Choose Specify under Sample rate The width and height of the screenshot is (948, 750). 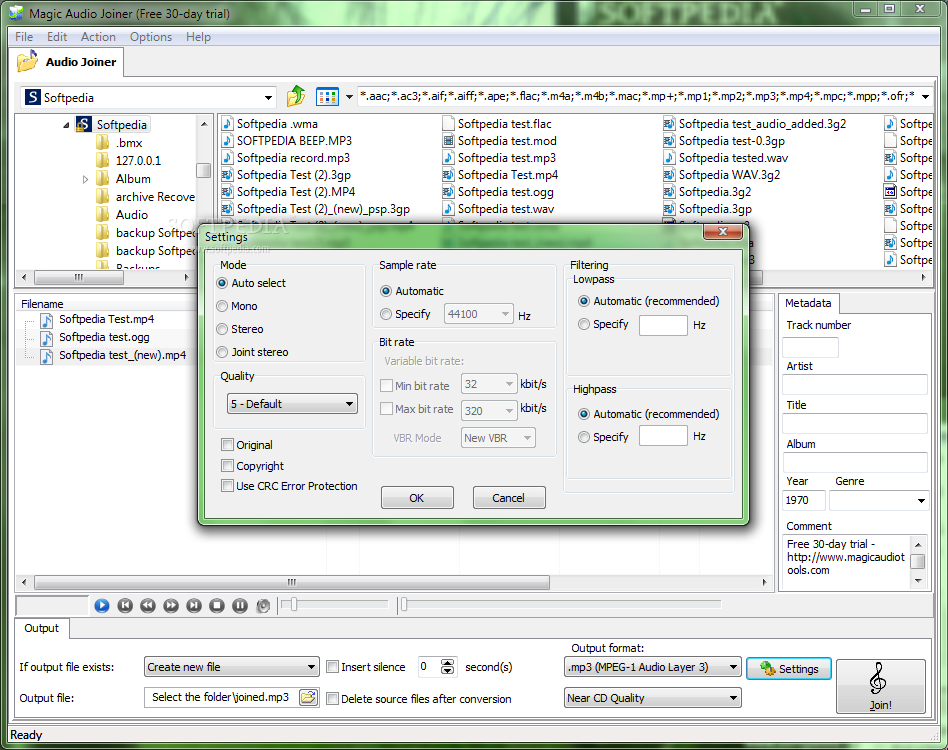coord(386,314)
